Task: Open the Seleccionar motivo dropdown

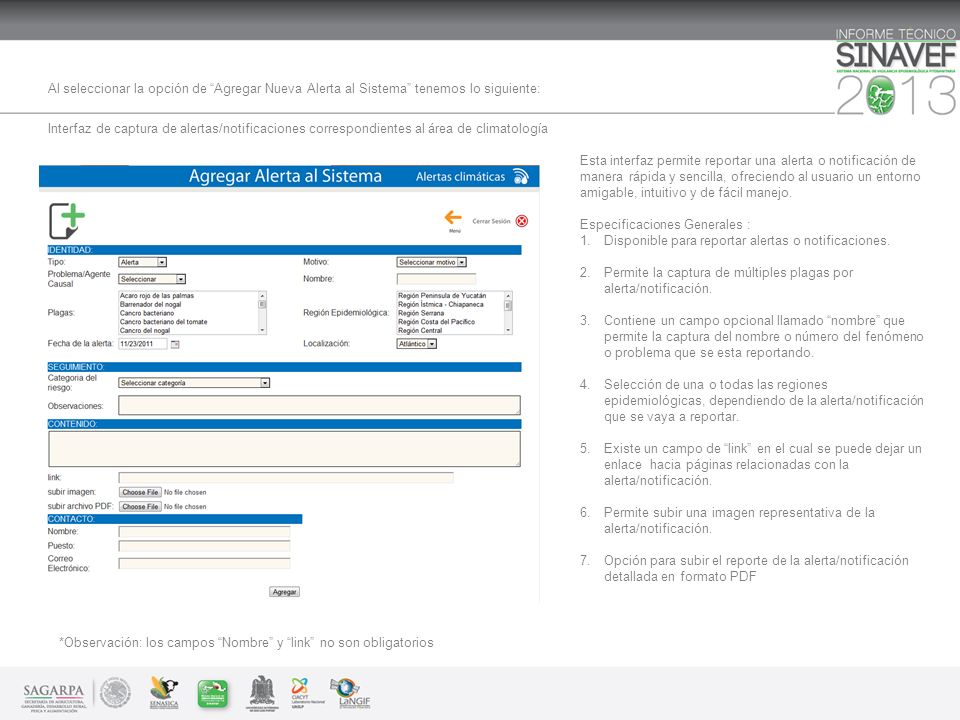Action: (x=432, y=262)
